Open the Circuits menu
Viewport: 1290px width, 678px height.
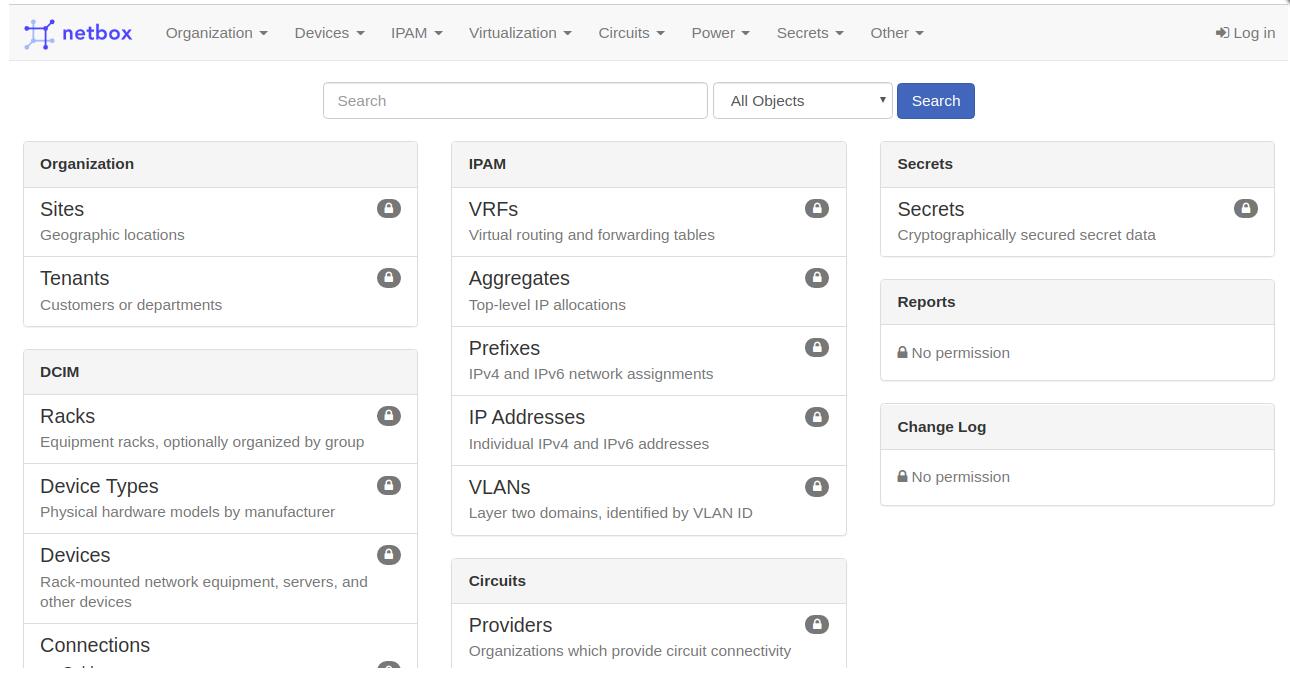pyautogui.click(x=631, y=33)
